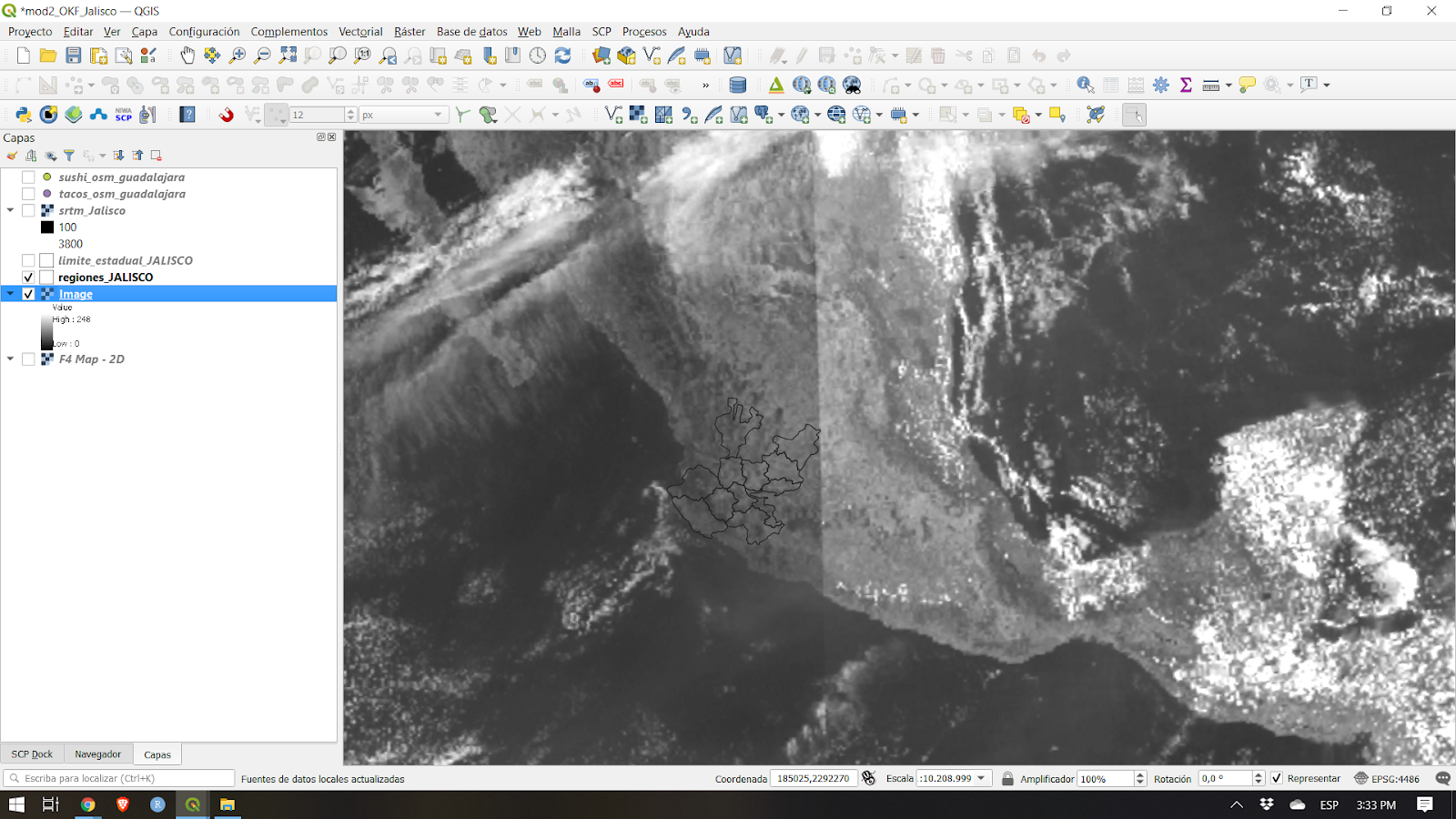
Task: Open the Ráster menu
Action: 409,31
